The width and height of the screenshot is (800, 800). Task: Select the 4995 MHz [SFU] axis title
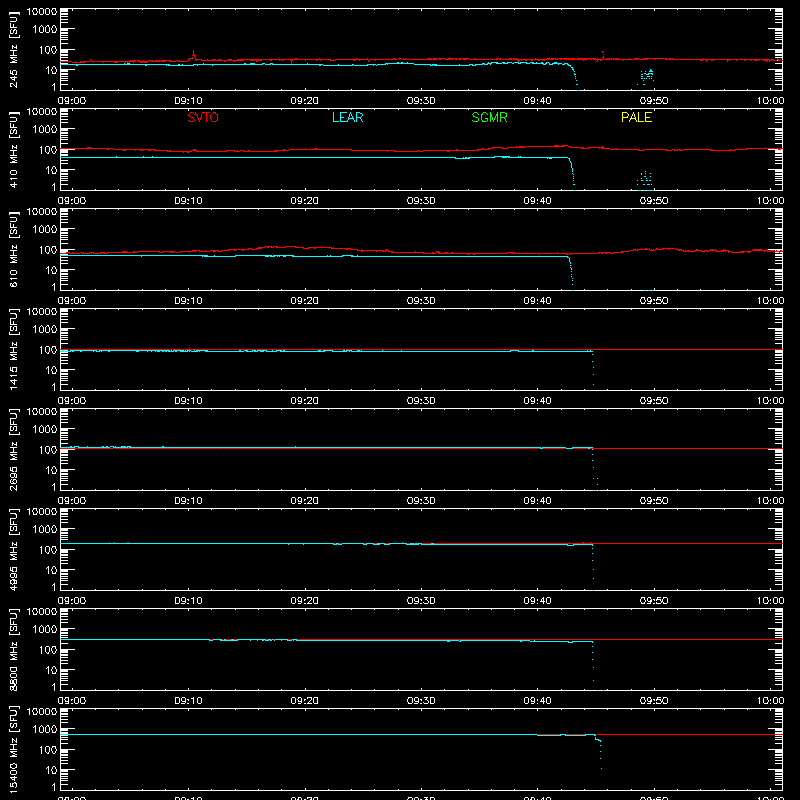click(13, 549)
